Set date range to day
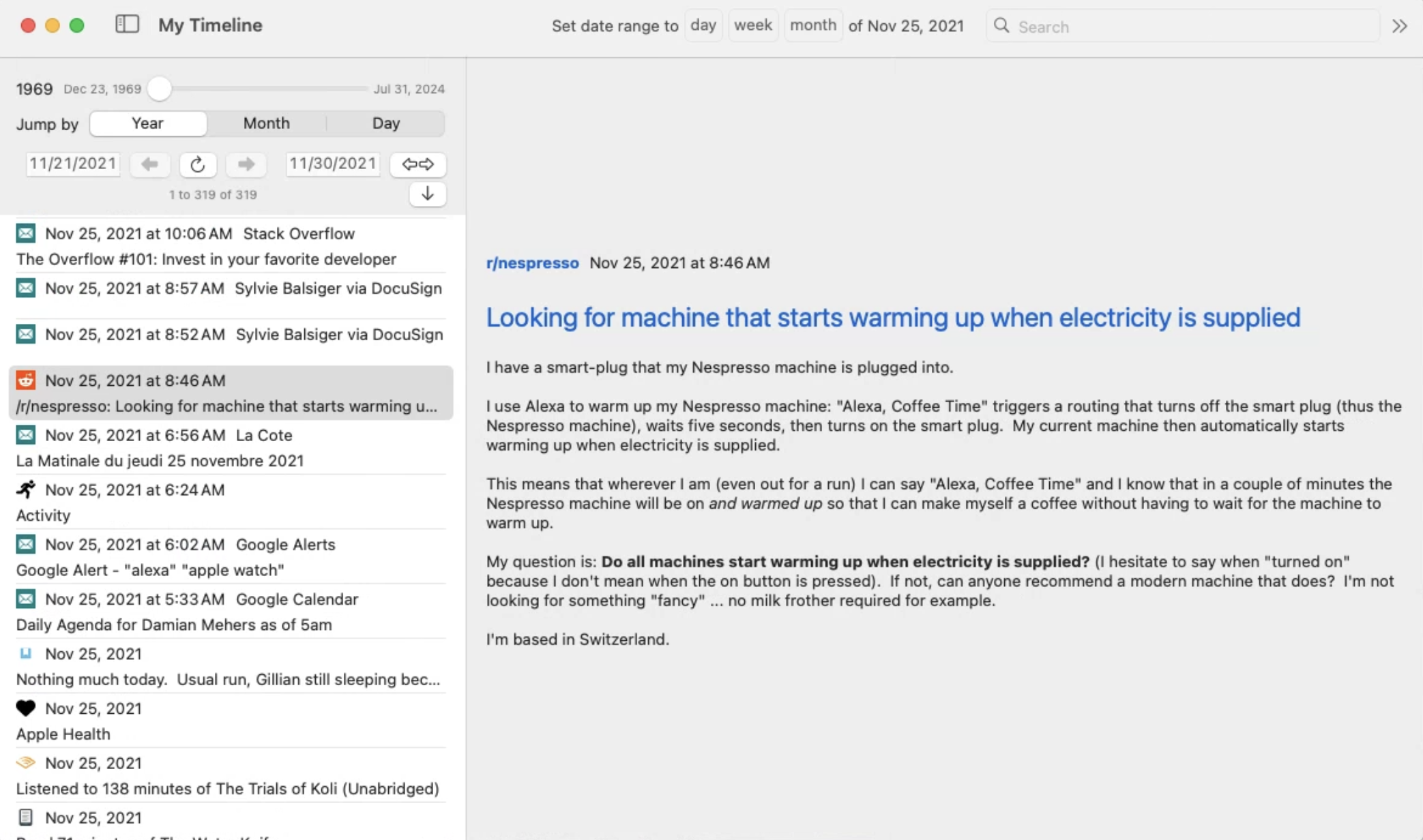This screenshot has width=1423, height=840. tap(703, 25)
